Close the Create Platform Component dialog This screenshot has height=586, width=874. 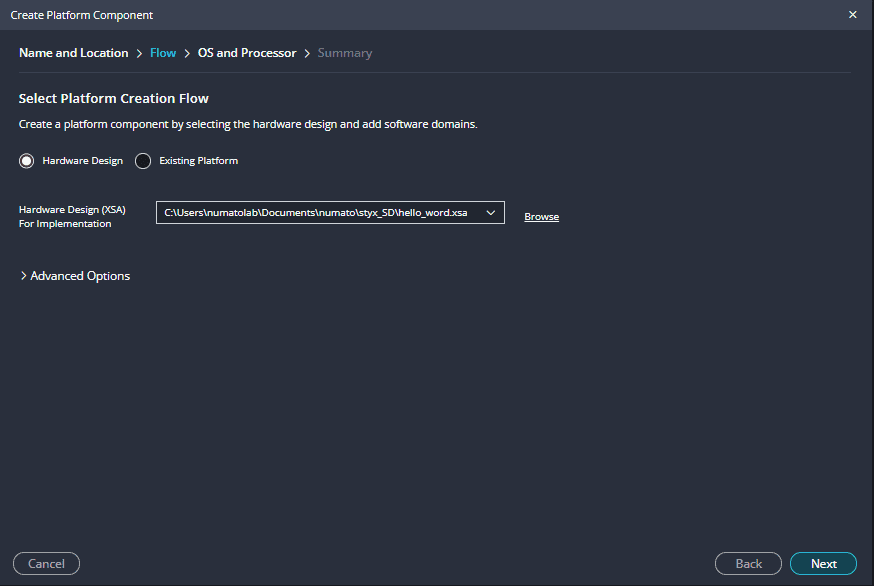[852, 15]
